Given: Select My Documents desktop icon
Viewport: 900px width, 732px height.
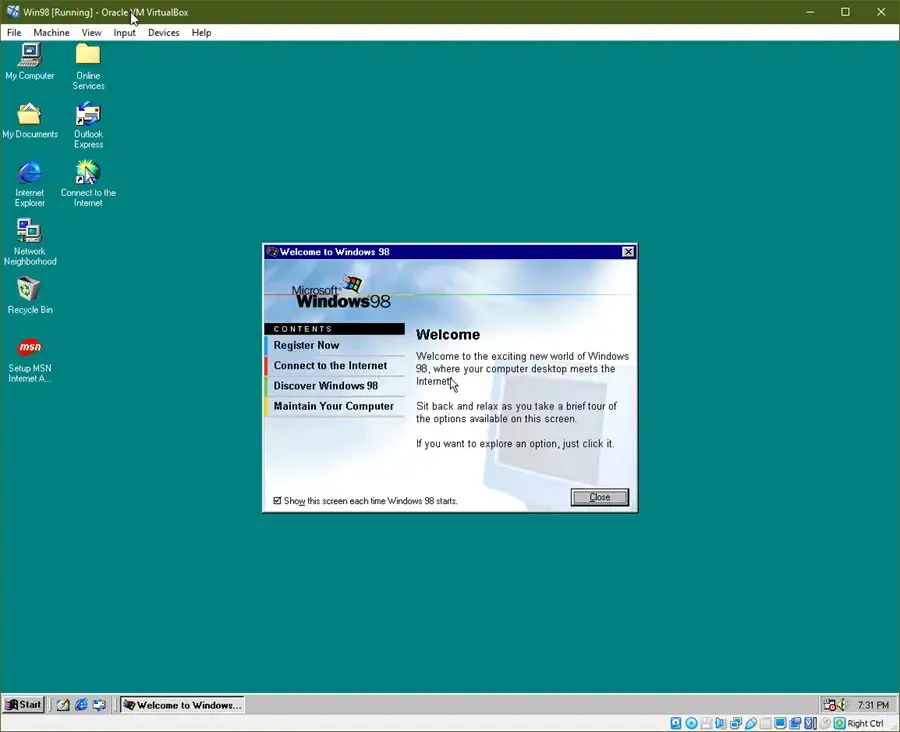Looking at the screenshot, I should click(x=30, y=121).
